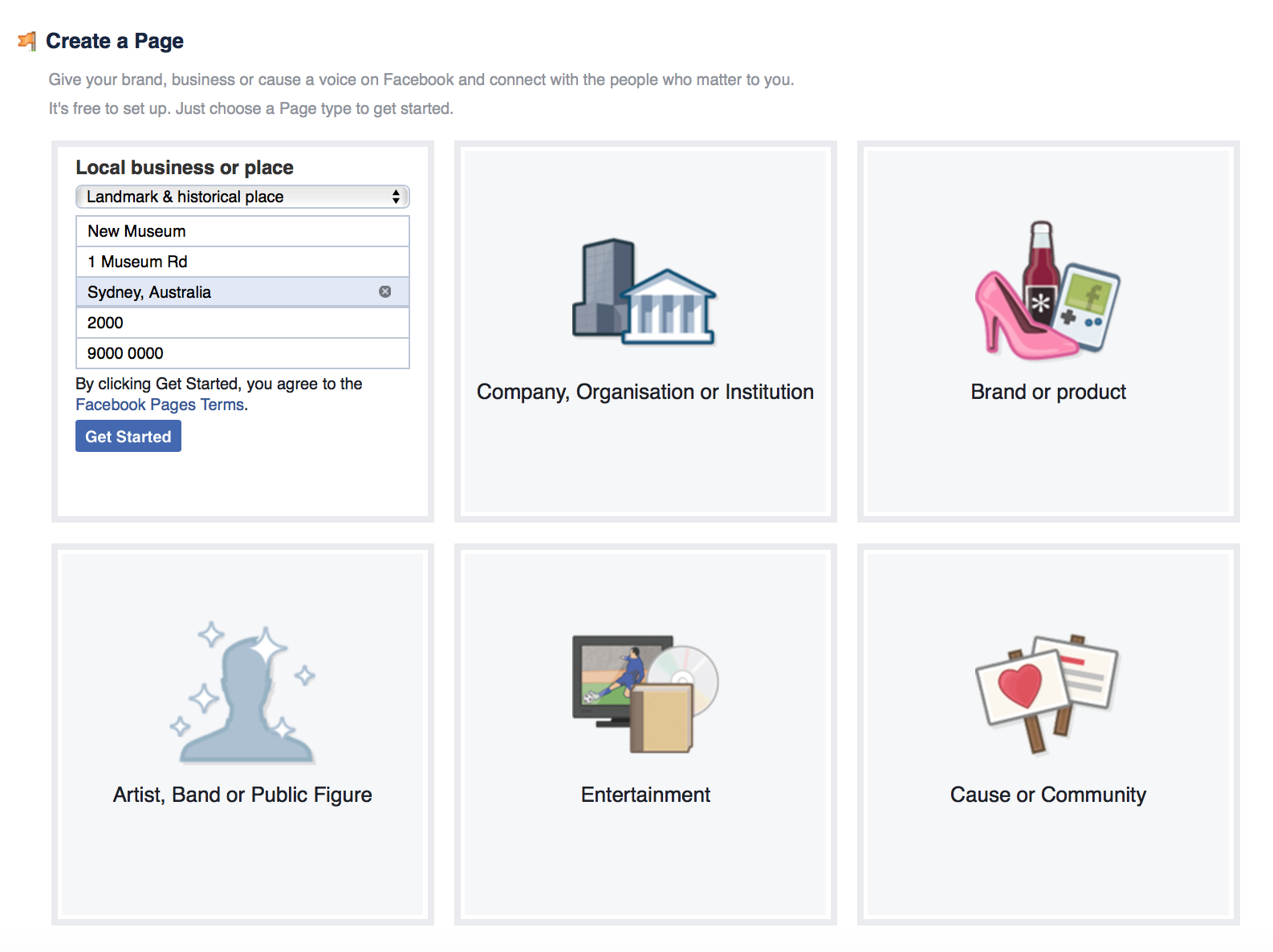This screenshot has width=1273, height=952.
Task: Select the Company, Organisation or Institution label
Action: coord(645,392)
